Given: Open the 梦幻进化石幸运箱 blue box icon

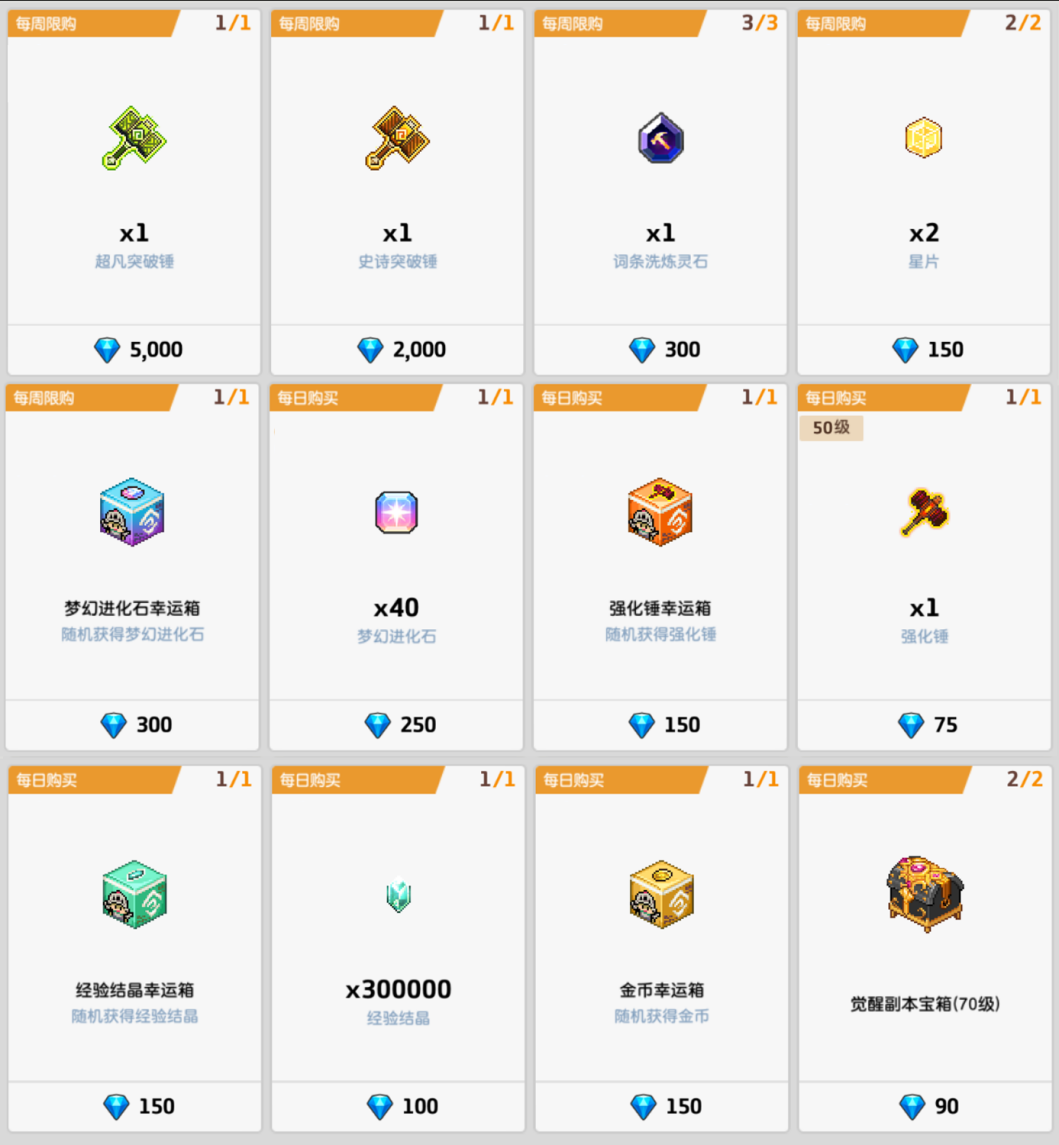Looking at the screenshot, I should (132, 513).
